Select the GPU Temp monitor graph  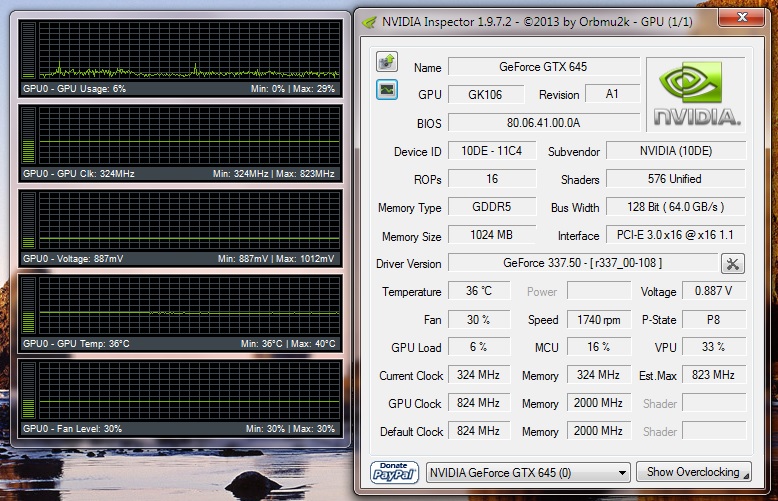pyautogui.click(x=180, y=313)
